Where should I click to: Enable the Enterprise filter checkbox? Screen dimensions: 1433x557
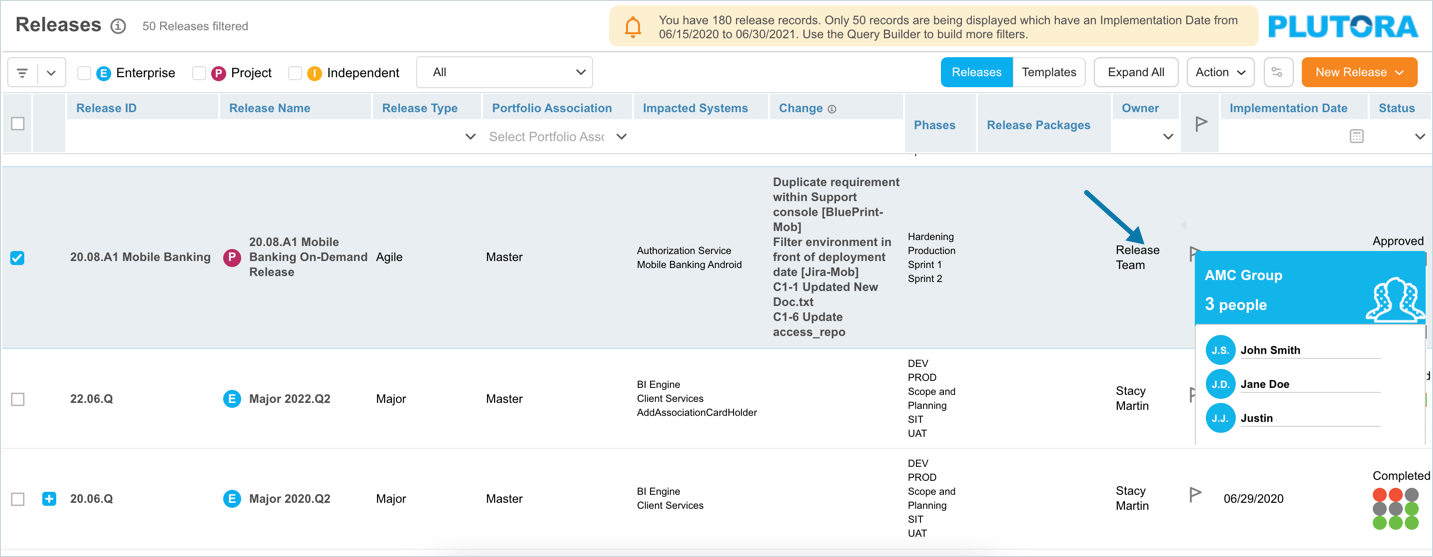click(84, 73)
